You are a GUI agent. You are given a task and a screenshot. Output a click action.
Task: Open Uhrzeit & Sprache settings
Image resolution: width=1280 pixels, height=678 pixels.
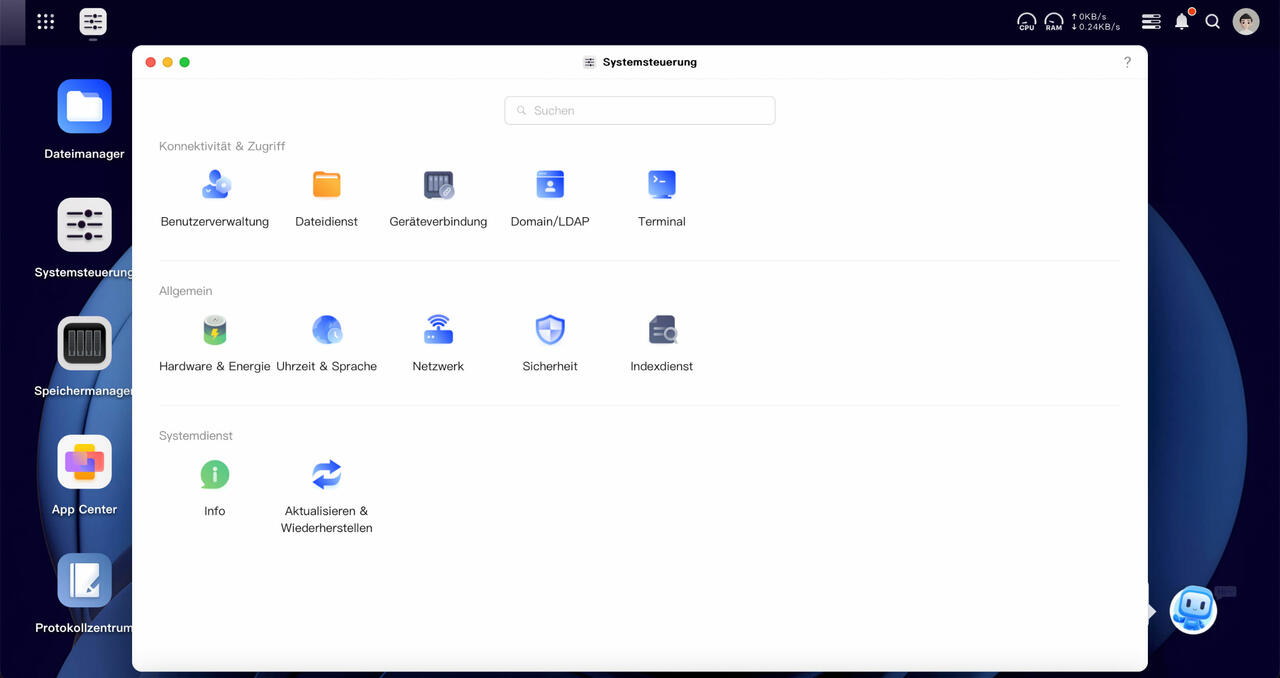tap(326, 343)
